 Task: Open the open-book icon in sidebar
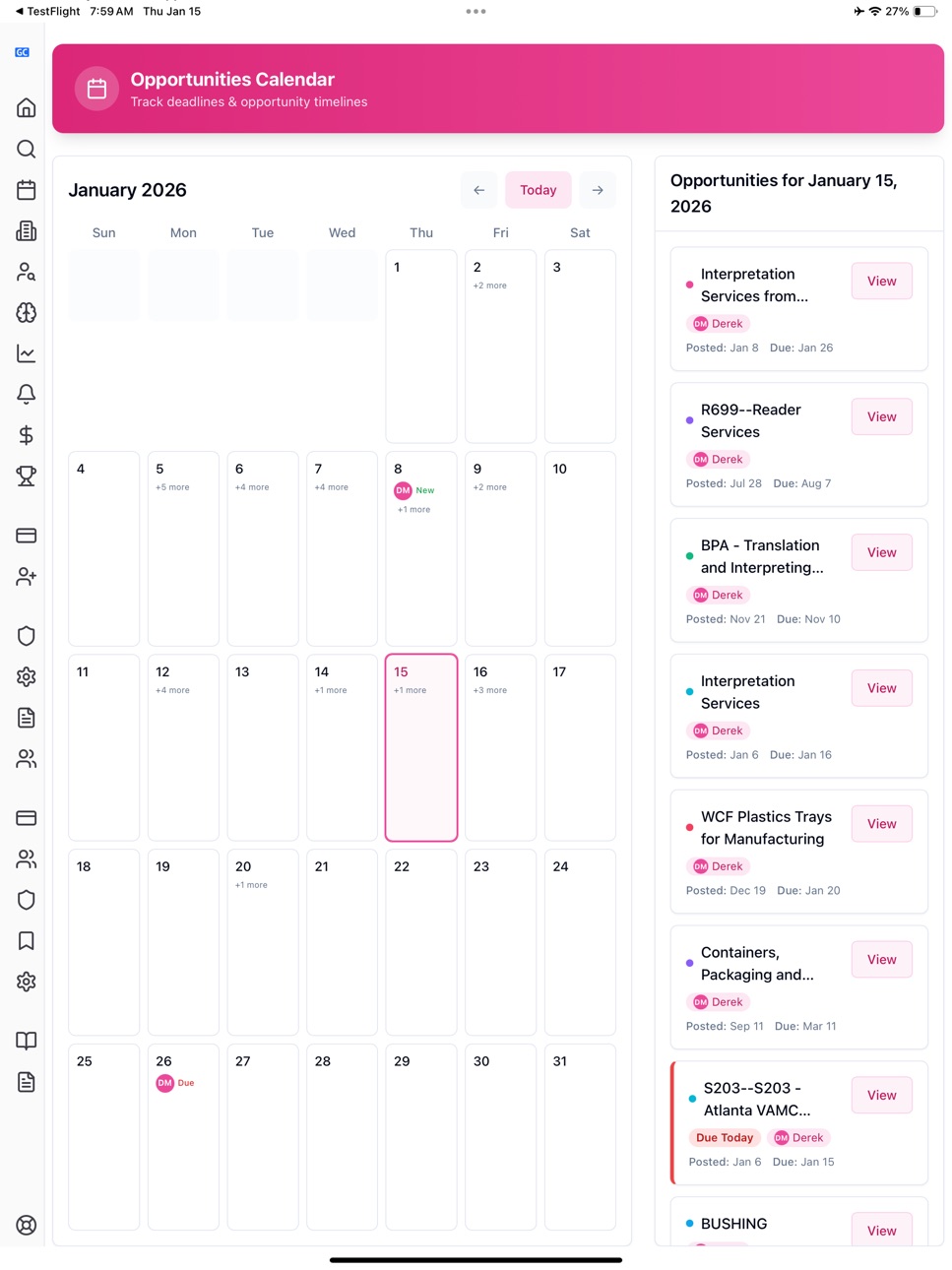point(27,1041)
